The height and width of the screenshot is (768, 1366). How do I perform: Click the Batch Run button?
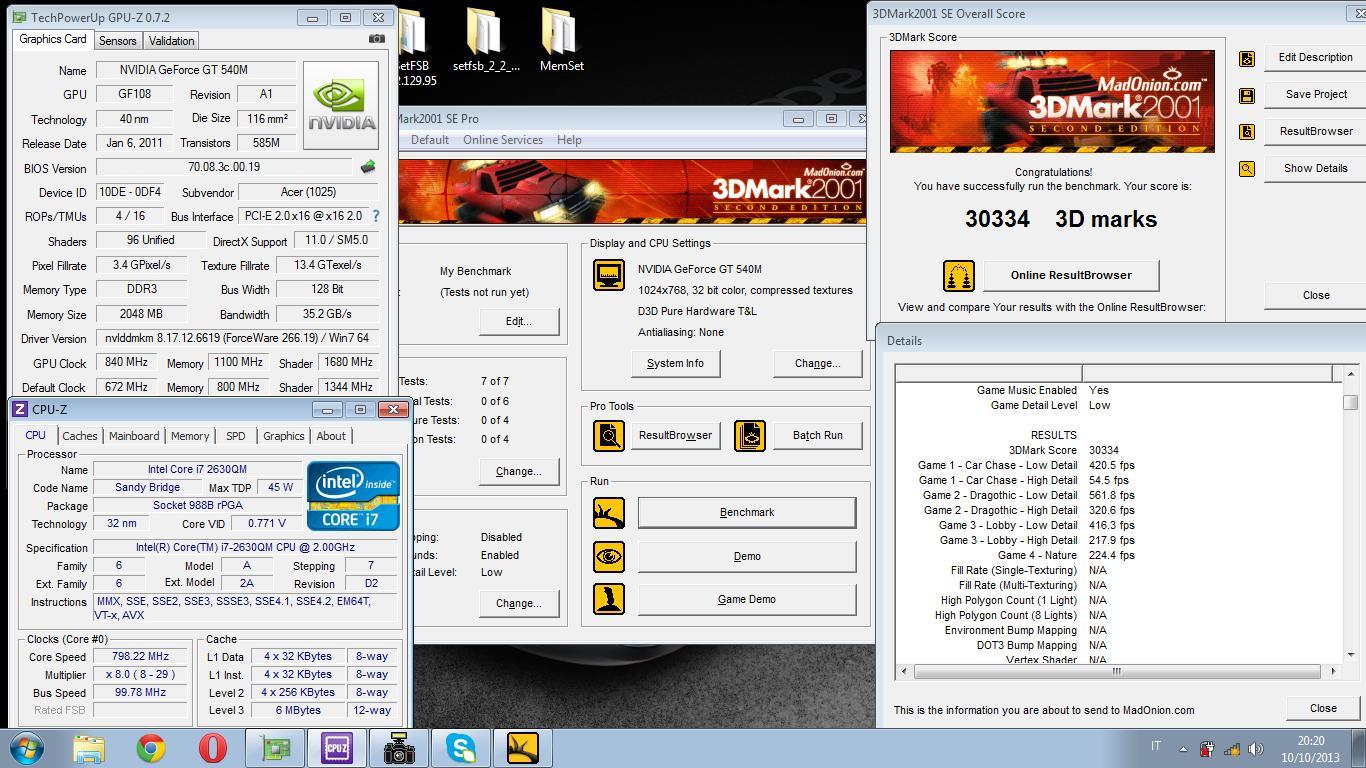tap(817, 435)
